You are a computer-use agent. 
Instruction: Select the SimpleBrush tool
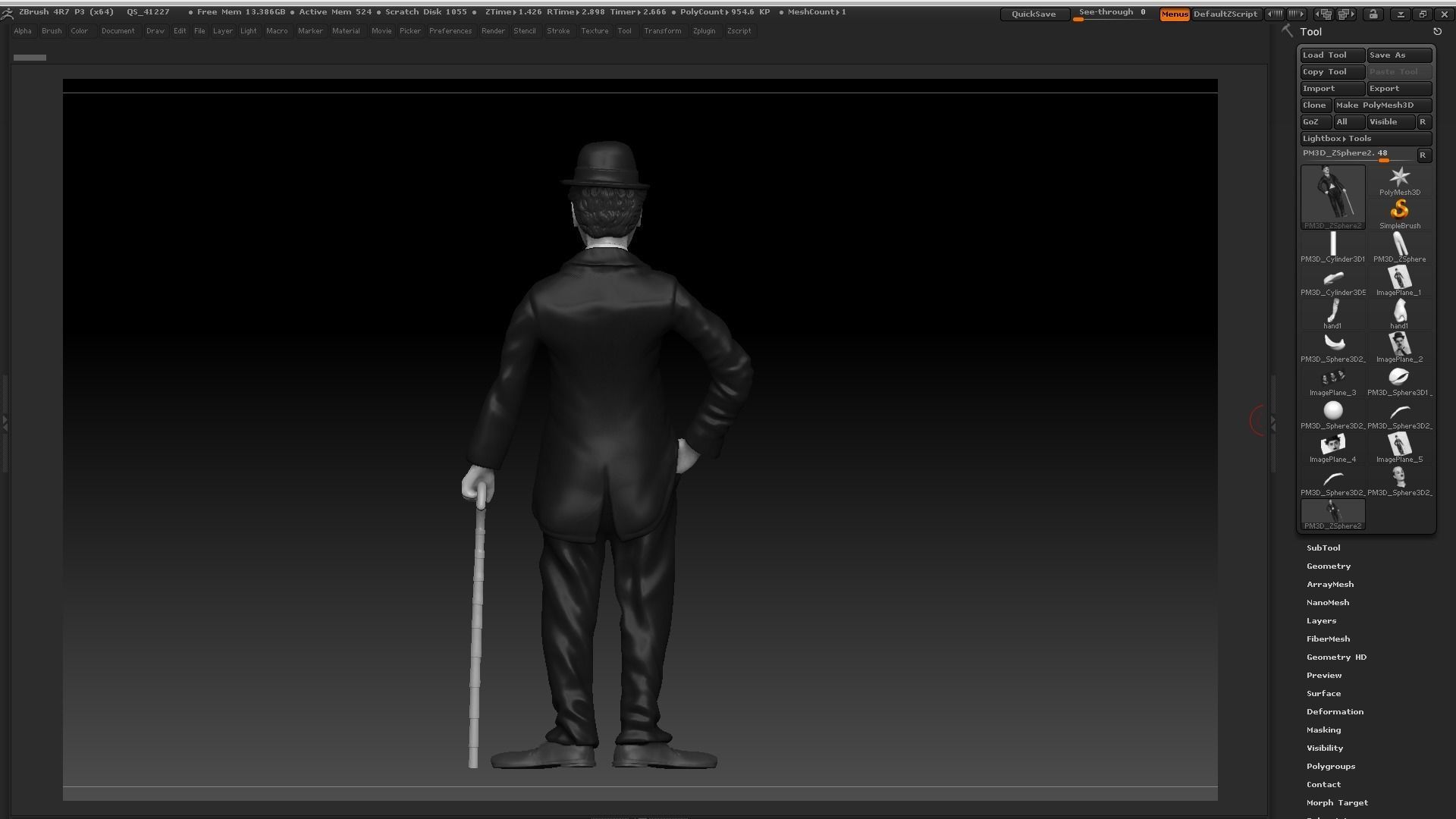coord(1399,215)
